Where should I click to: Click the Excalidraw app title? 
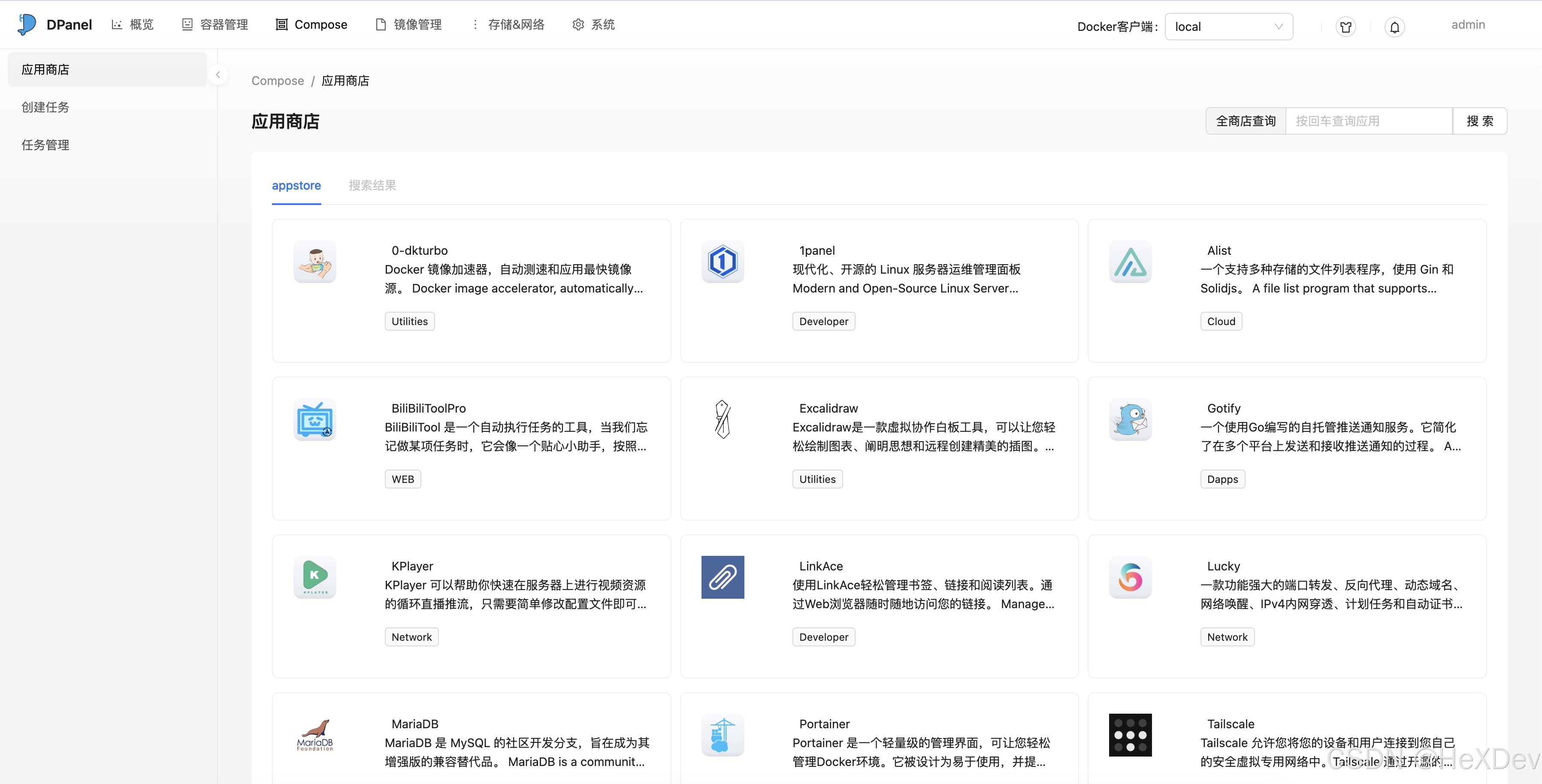coord(828,409)
